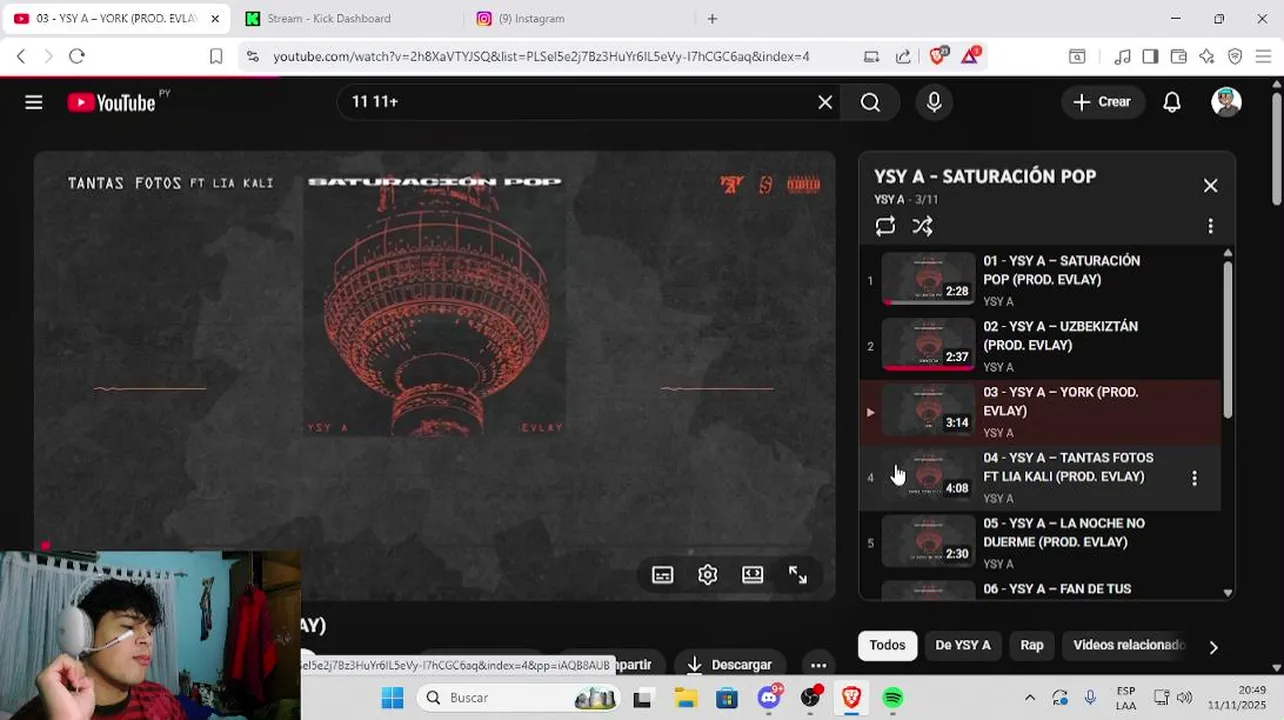
Task: Download the video with Descargar
Action: tap(729, 665)
